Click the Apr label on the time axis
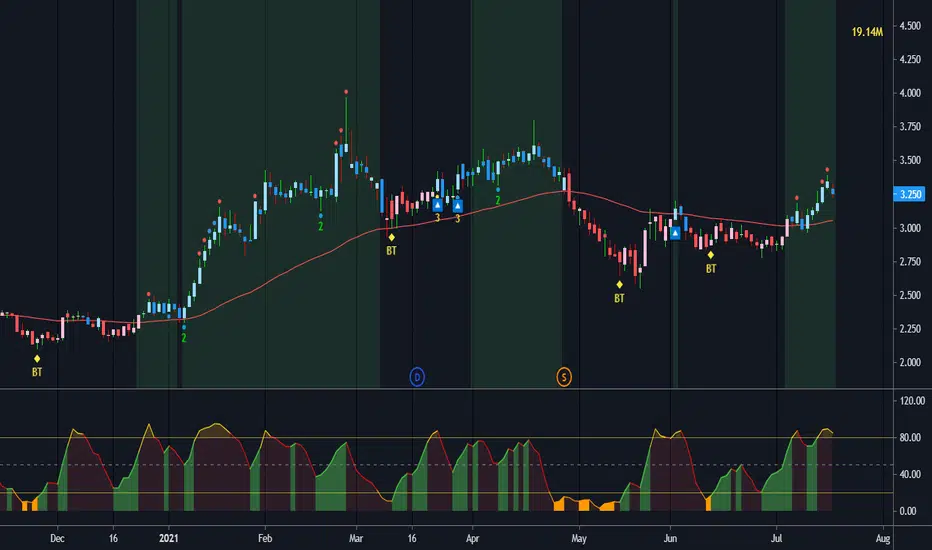Screen dimensions: 932x550 473,539
